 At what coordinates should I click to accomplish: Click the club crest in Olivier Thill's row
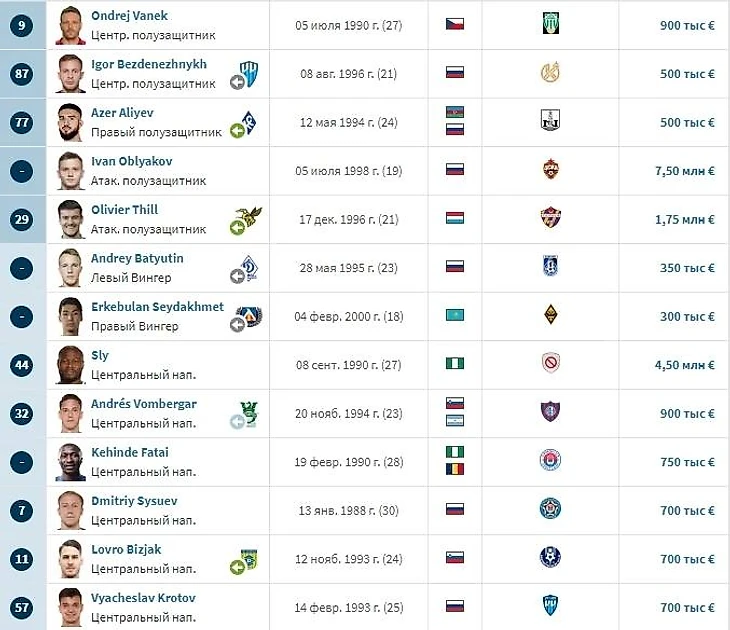549,218
